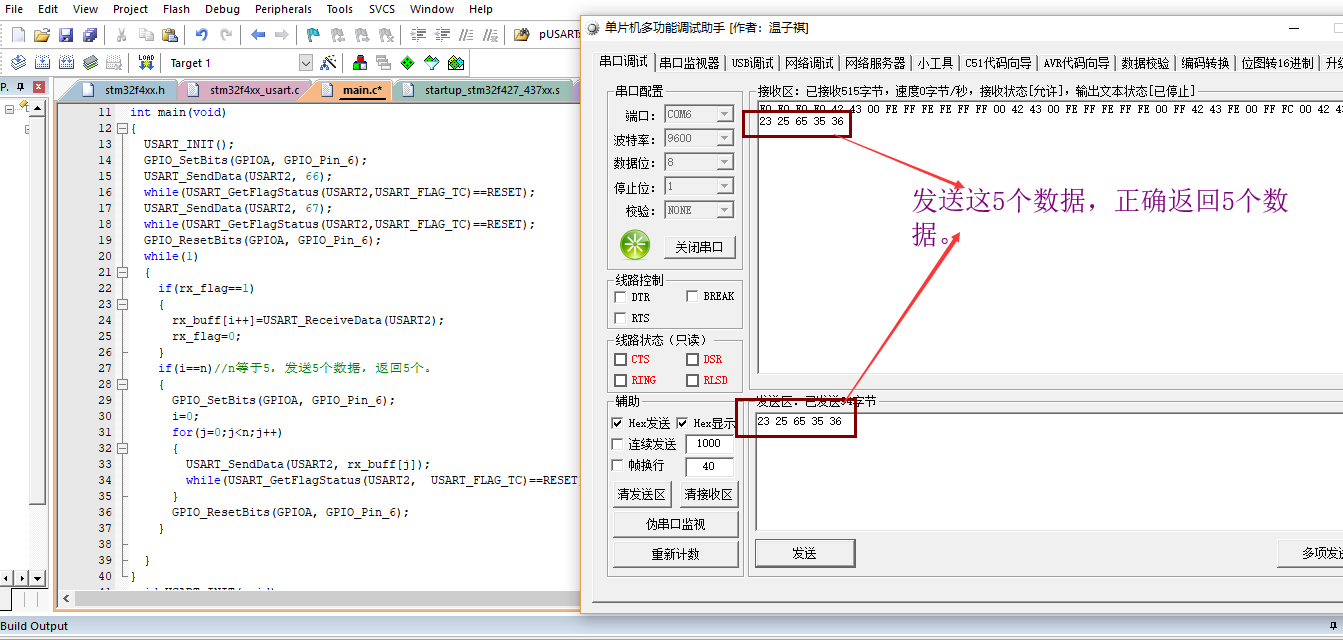Uncheck Hex显示 option
1343x640 pixels.
click(683, 424)
